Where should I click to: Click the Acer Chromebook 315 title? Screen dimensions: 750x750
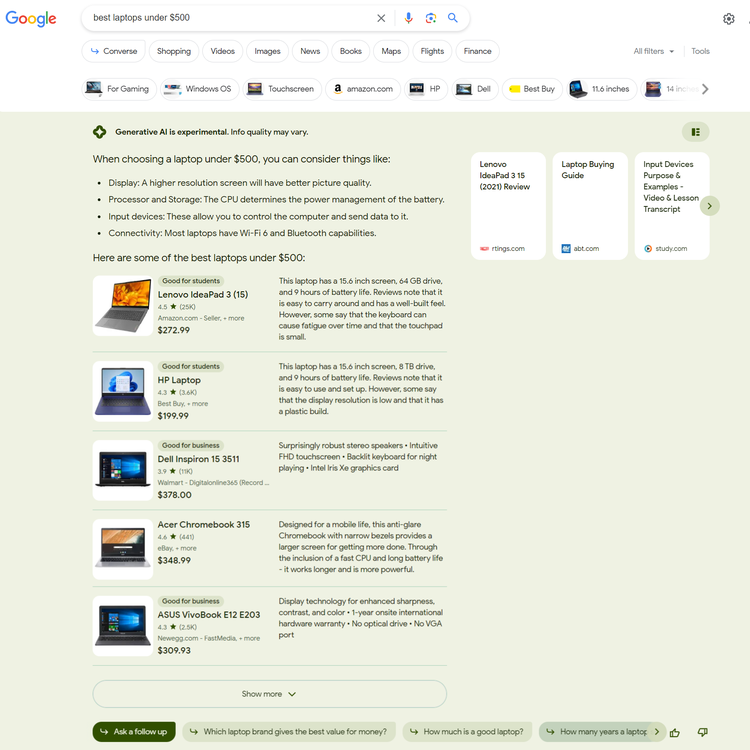[204, 525]
